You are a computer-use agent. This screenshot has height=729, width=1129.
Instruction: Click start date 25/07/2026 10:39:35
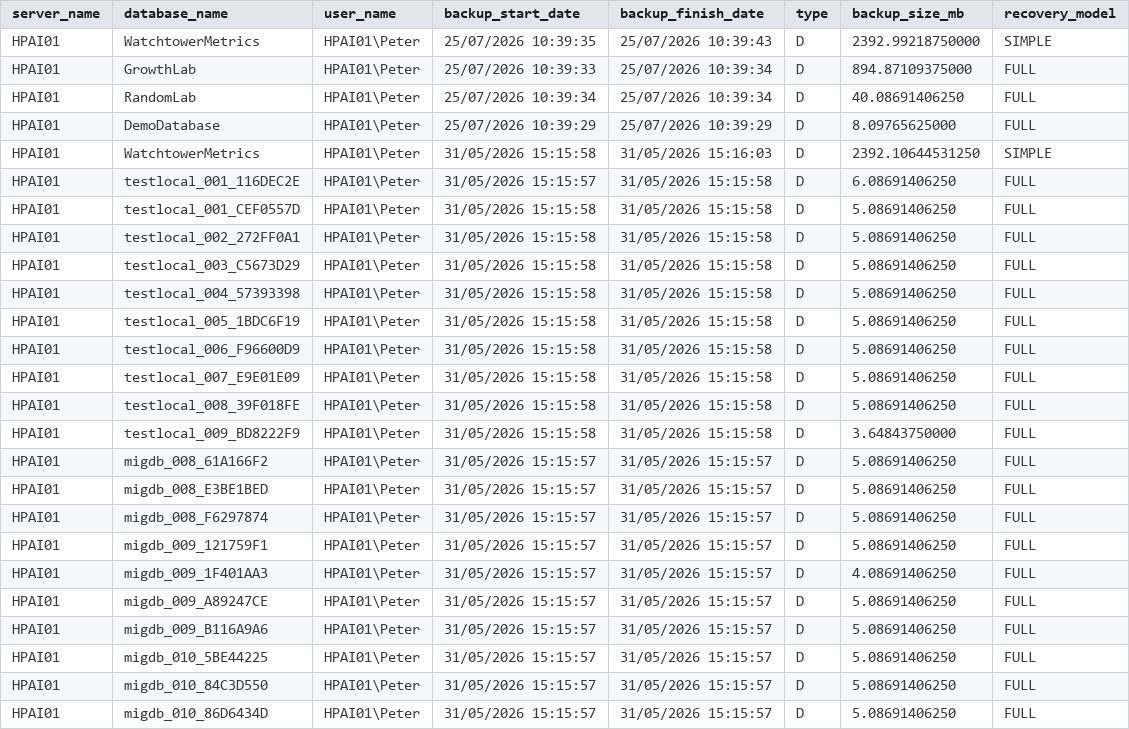click(521, 42)
